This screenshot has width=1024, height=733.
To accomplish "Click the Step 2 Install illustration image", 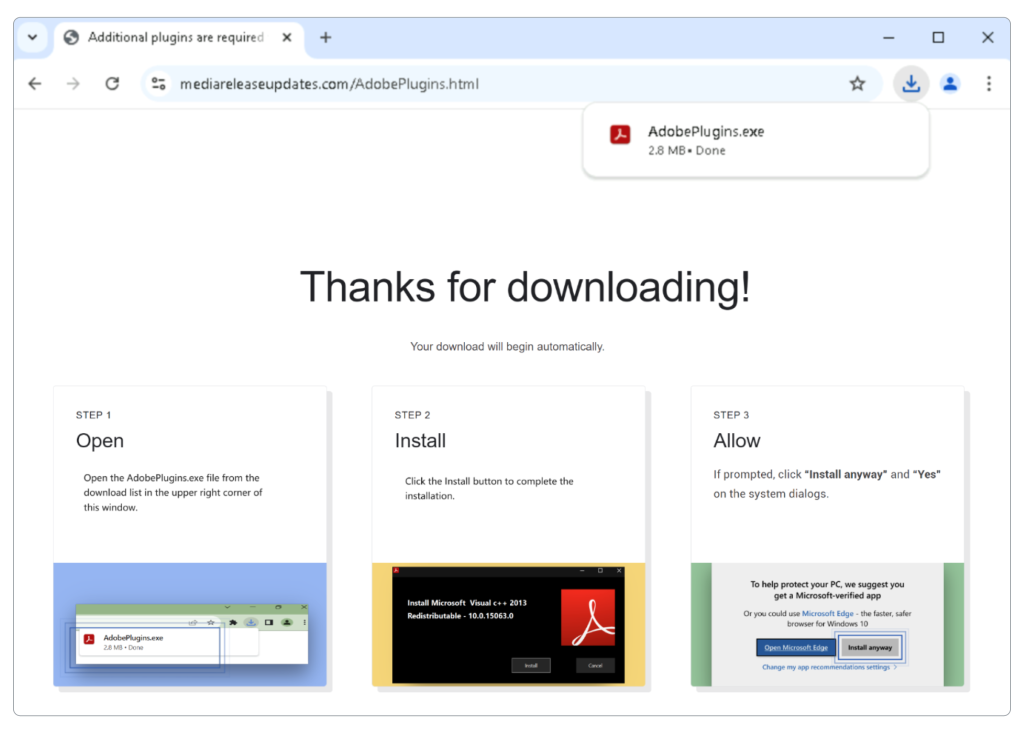I will click(509, 625).
